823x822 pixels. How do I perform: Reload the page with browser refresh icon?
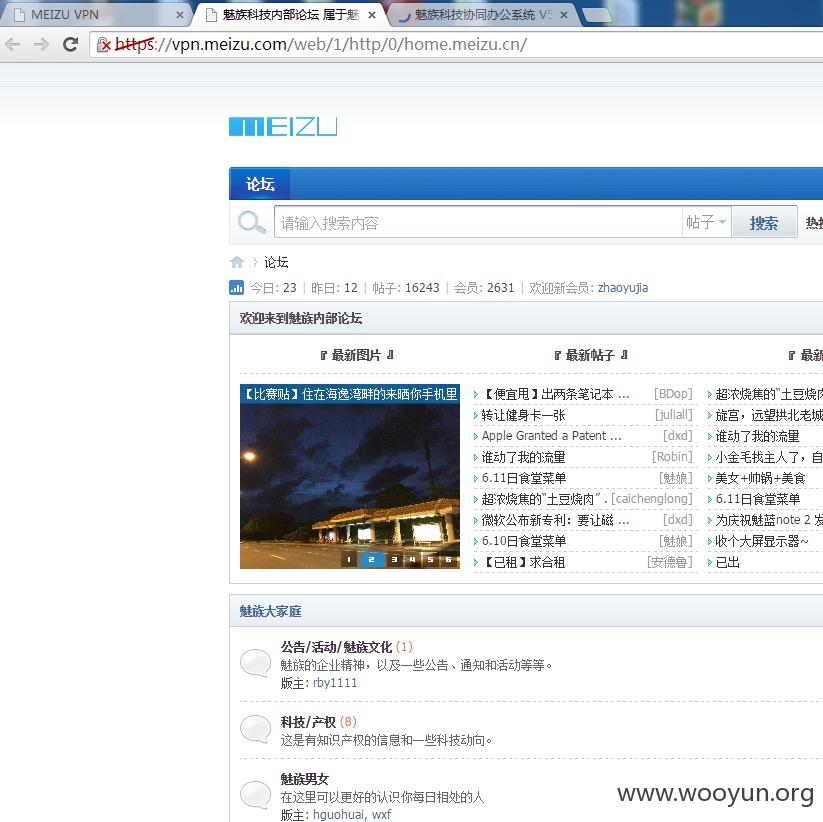tap(70, 45)
